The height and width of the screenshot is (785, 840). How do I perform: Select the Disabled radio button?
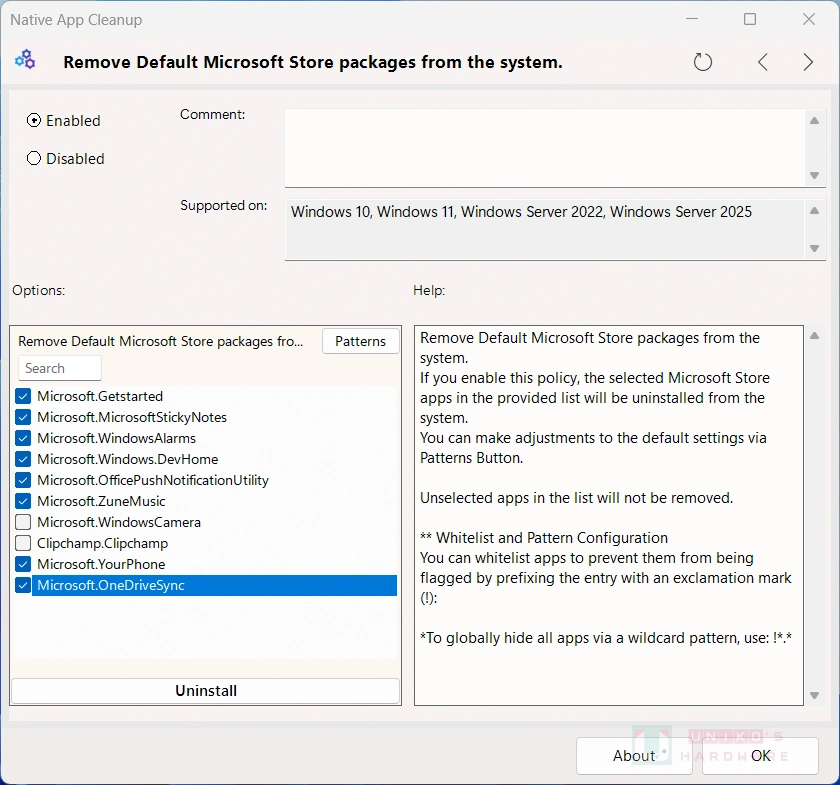(34, 159)
